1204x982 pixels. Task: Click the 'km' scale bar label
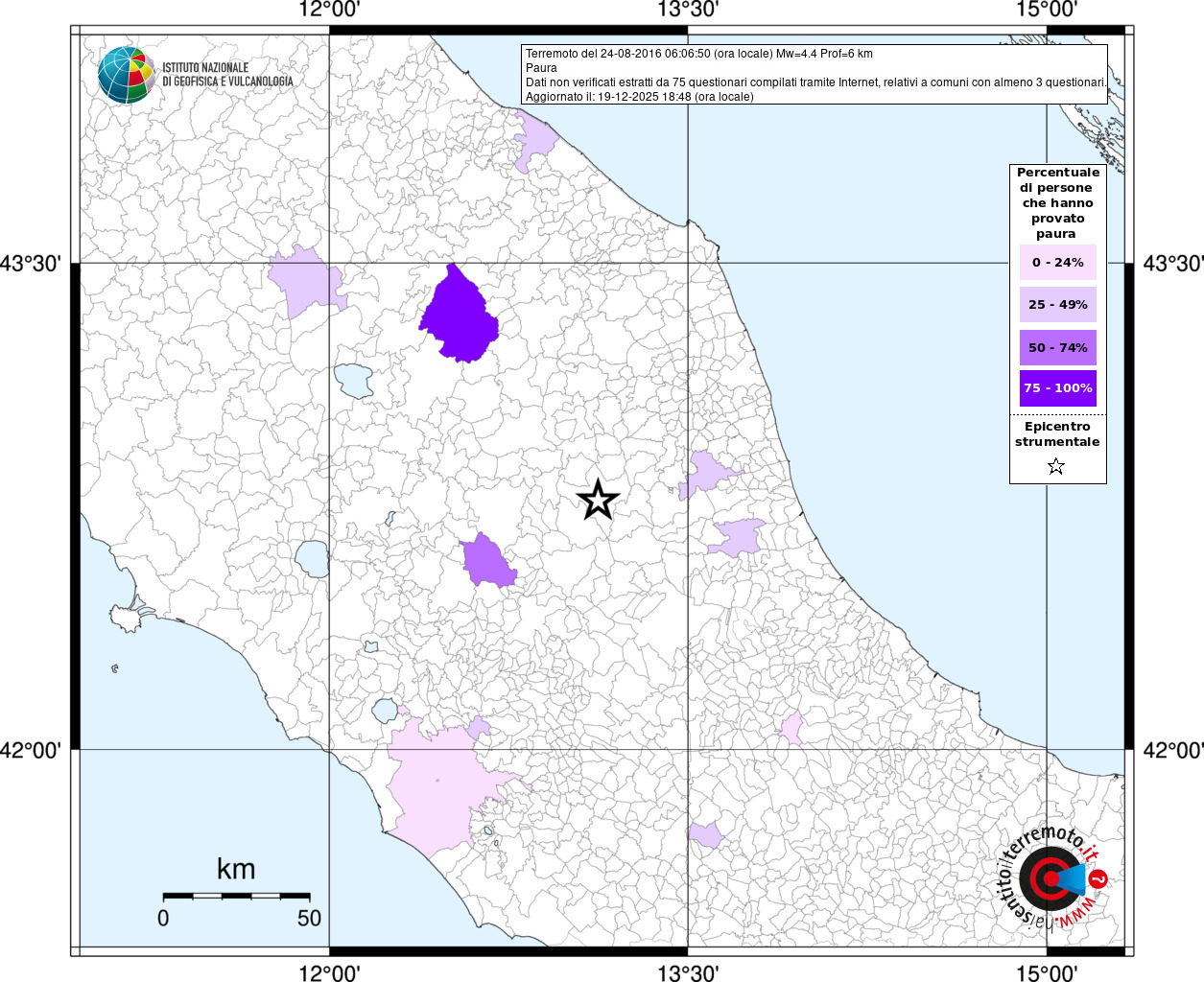point(236,869)
